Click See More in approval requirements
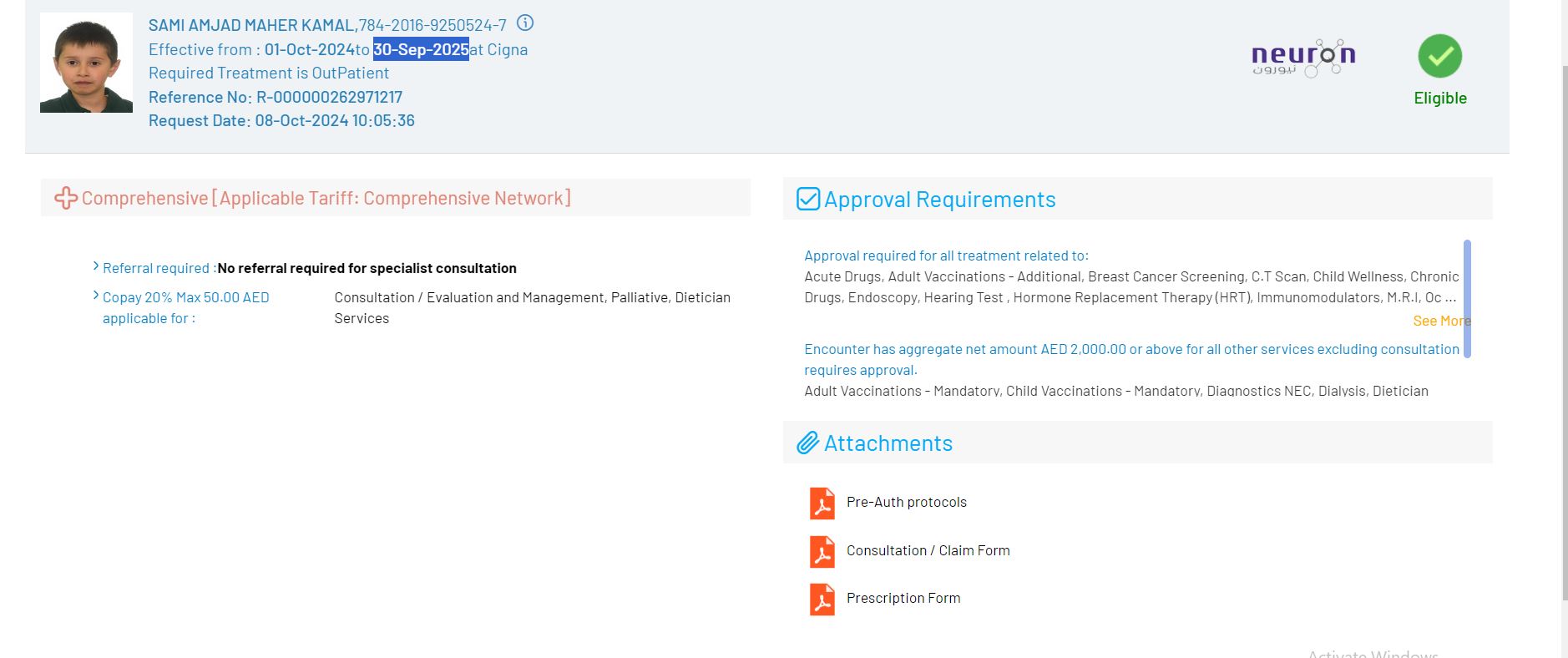 (x=1440, y=321)
